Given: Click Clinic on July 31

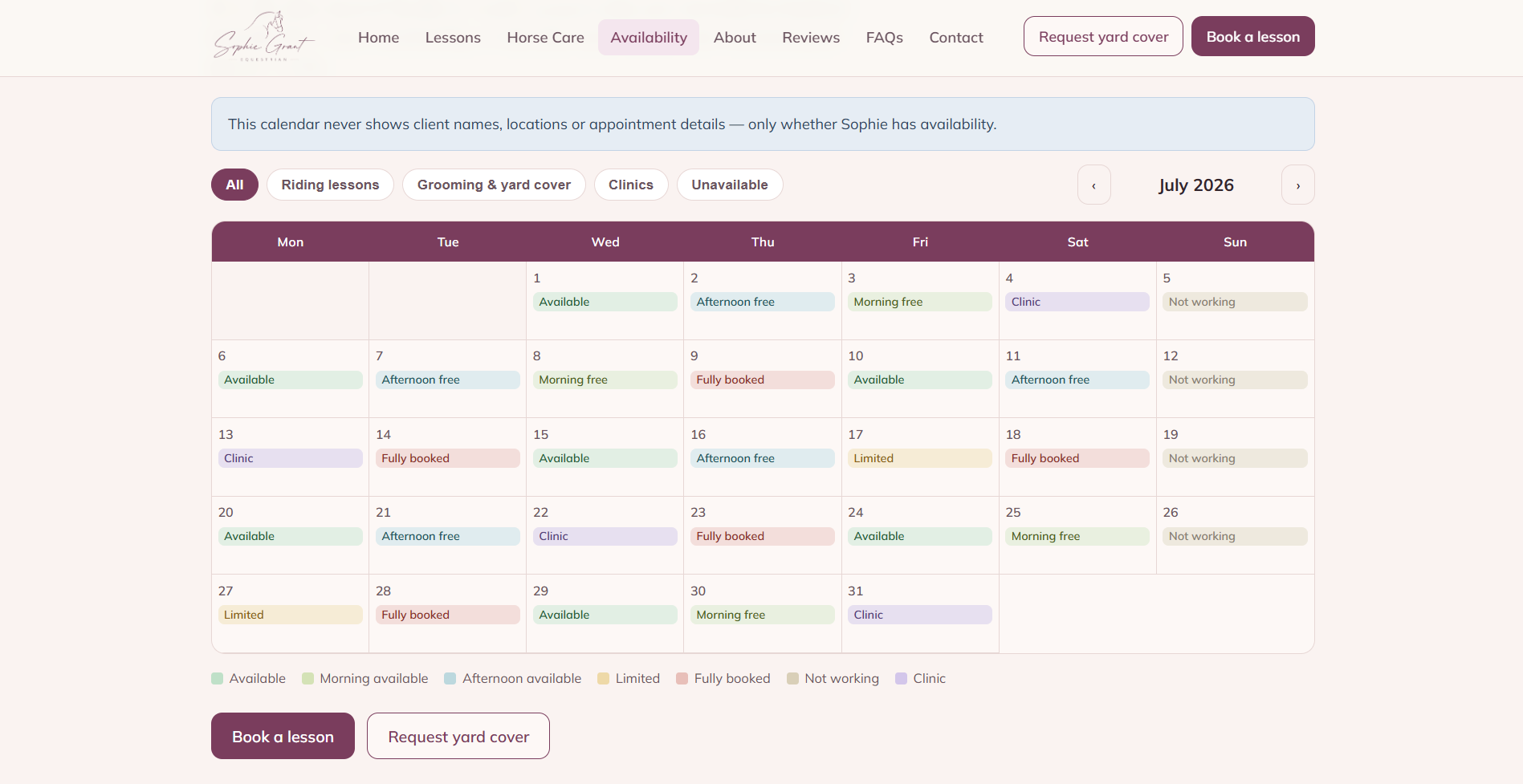Looking at the screenshot, I should 919,615.
